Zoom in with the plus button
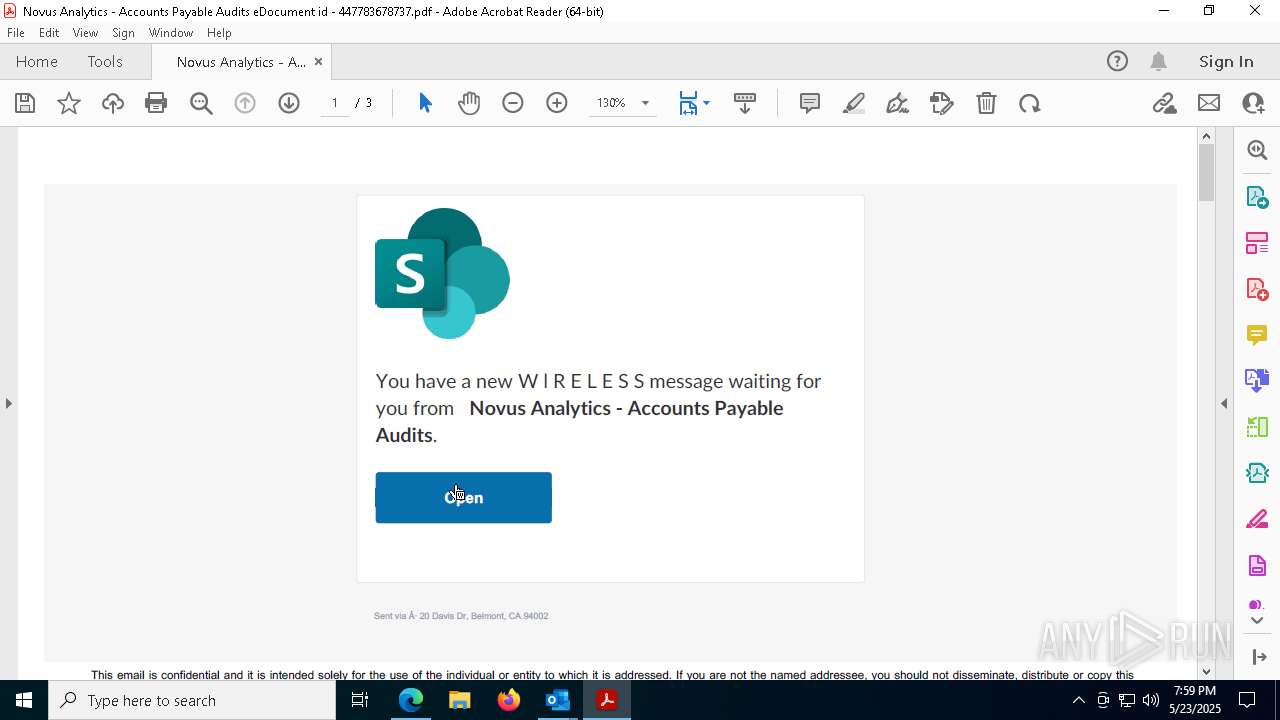 (x=557, y=103)
